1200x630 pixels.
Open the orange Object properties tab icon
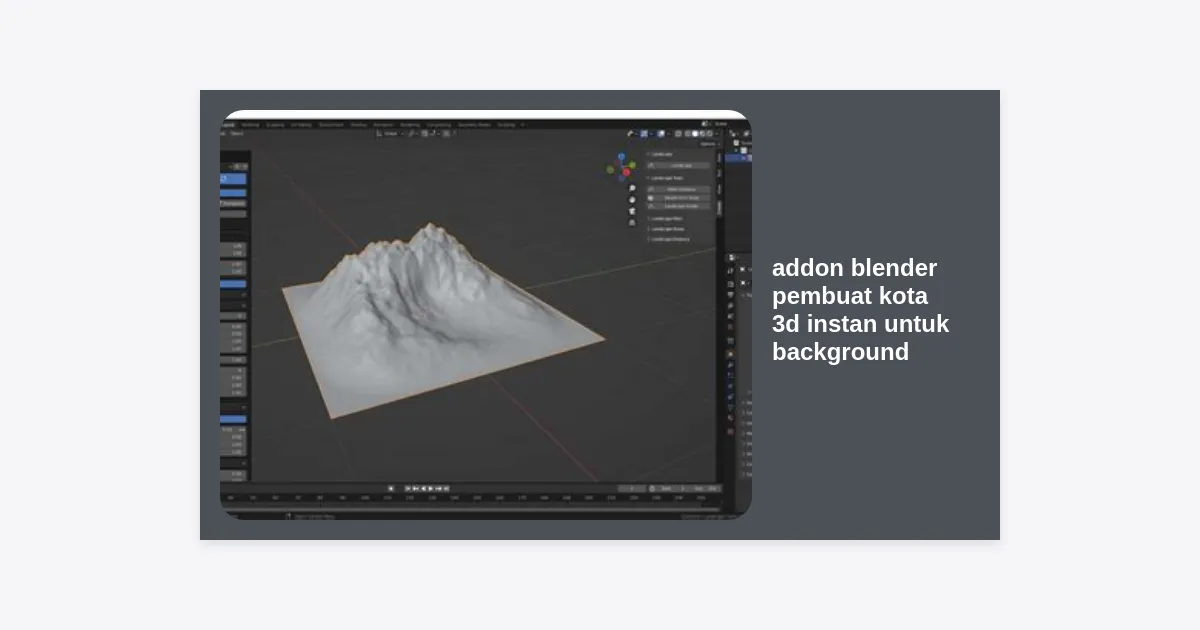[x=730, y=354]
